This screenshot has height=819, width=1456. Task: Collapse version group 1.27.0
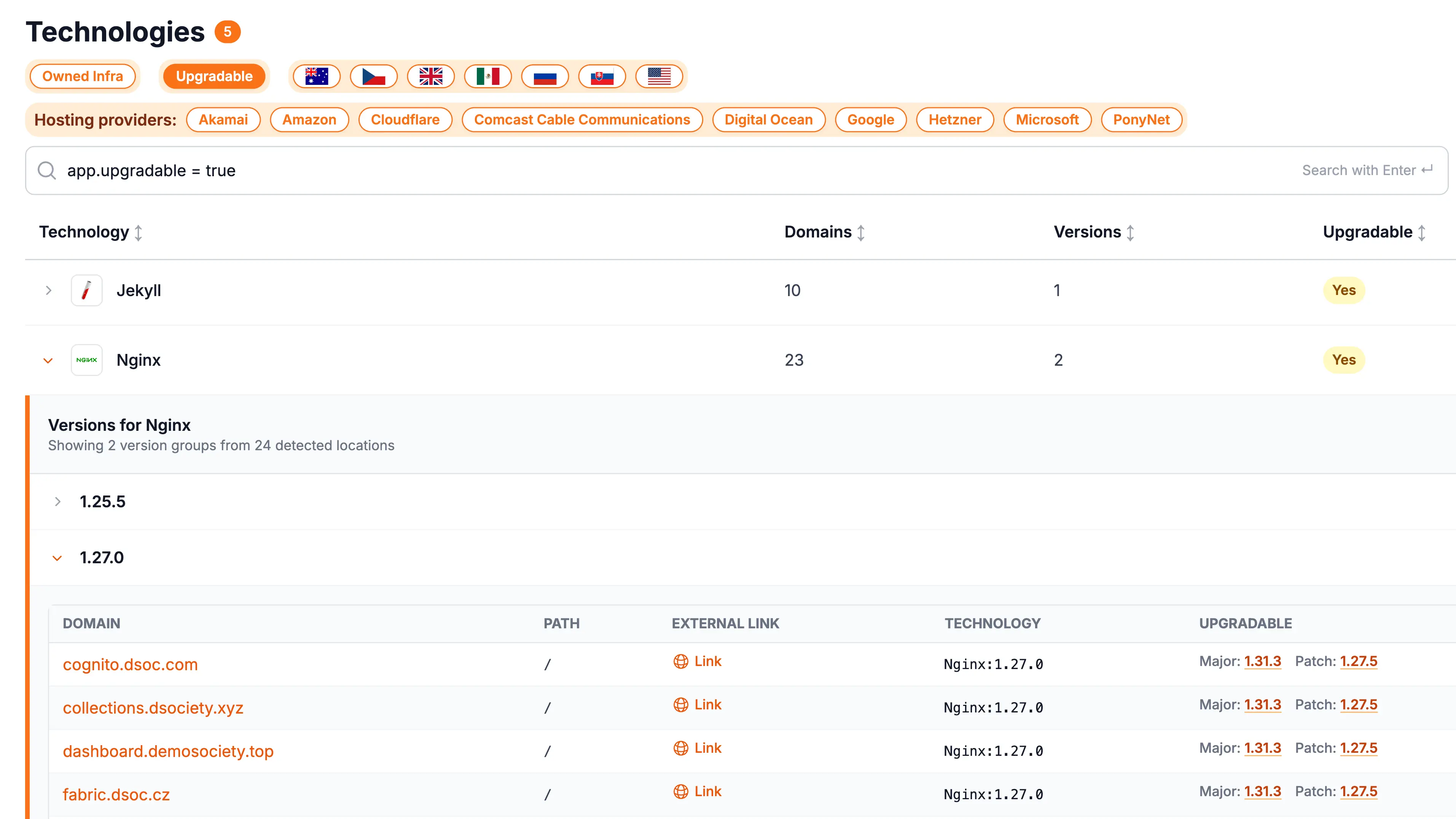[57, 558]
